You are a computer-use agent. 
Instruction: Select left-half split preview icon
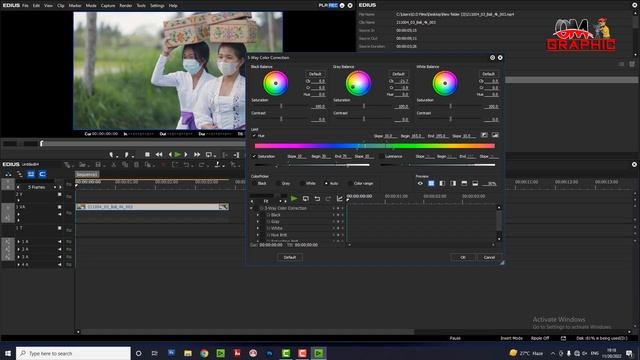pyautogui.click(x=442, y=183)
